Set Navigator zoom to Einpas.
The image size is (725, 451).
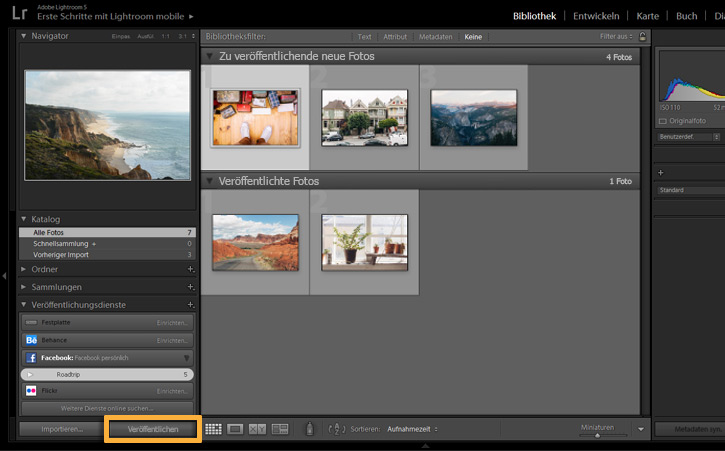pyautogui.click(x=121, y=36)
